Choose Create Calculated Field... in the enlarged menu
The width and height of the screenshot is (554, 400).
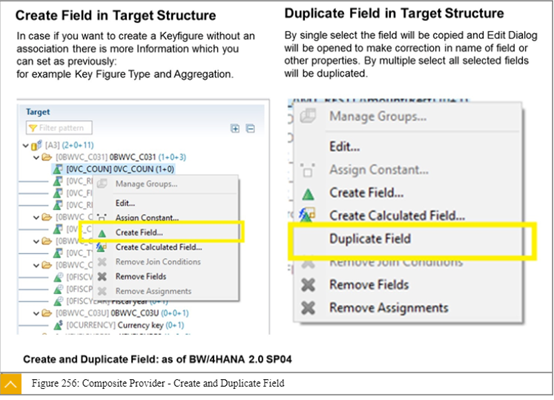[x=397, y=216]
